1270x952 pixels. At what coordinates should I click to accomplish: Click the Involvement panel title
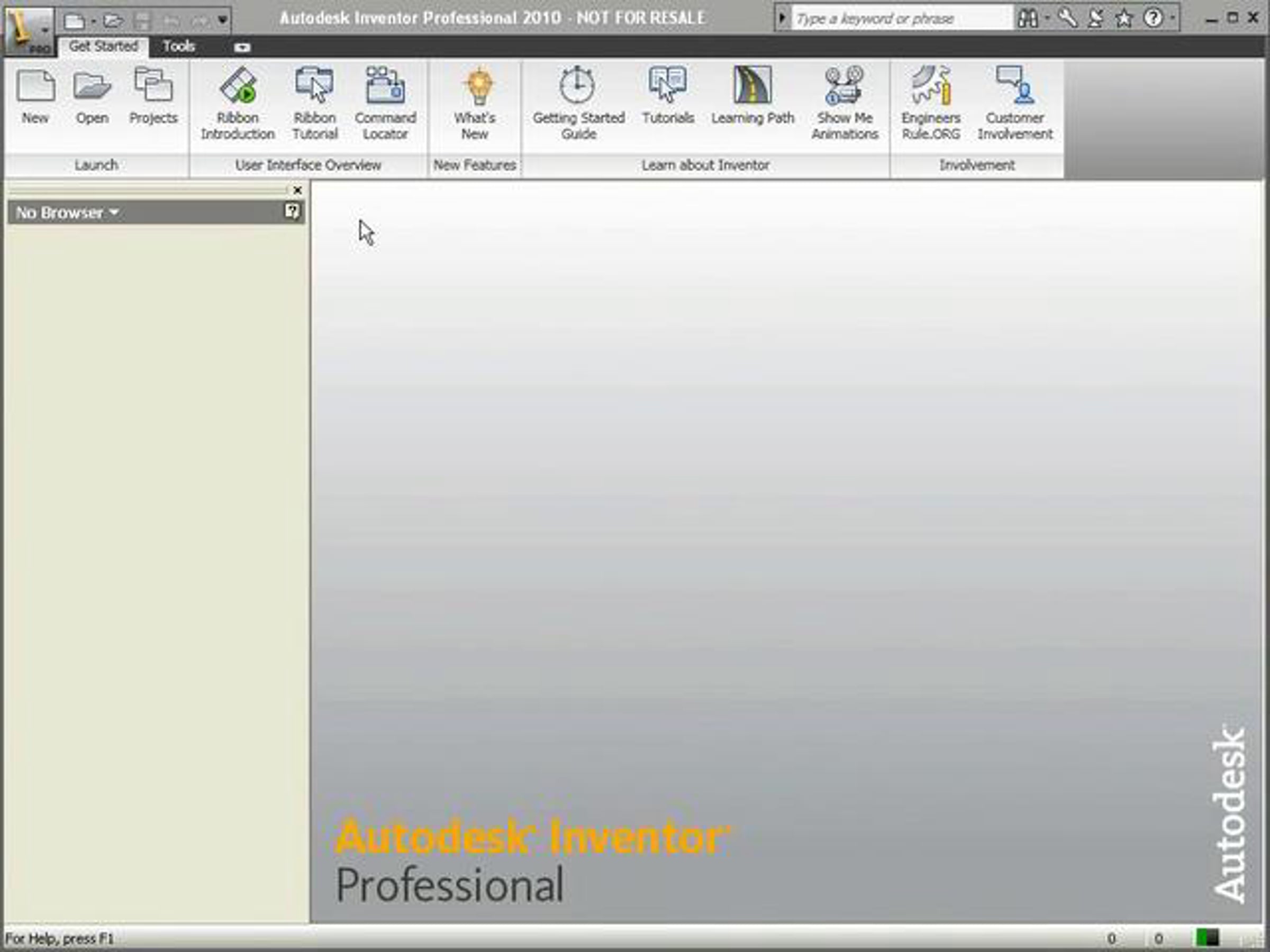[x=977, y=165]
